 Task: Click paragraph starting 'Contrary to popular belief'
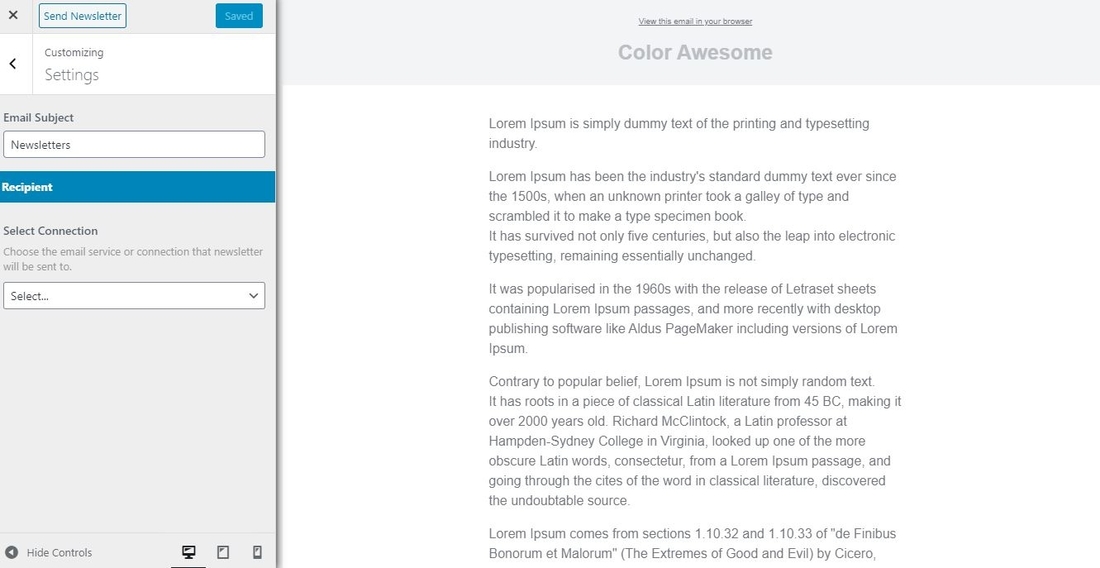(x=695, y=441)
